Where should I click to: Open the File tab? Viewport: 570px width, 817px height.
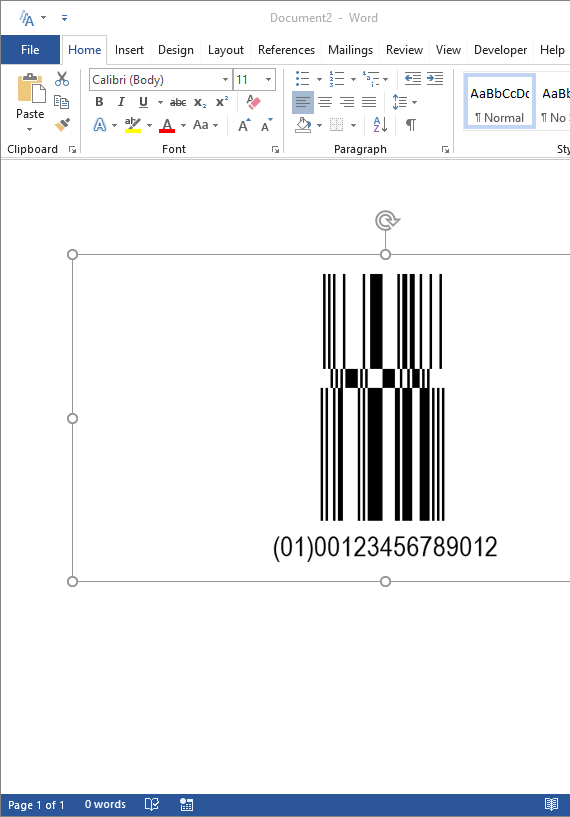(x=30, y=50)
